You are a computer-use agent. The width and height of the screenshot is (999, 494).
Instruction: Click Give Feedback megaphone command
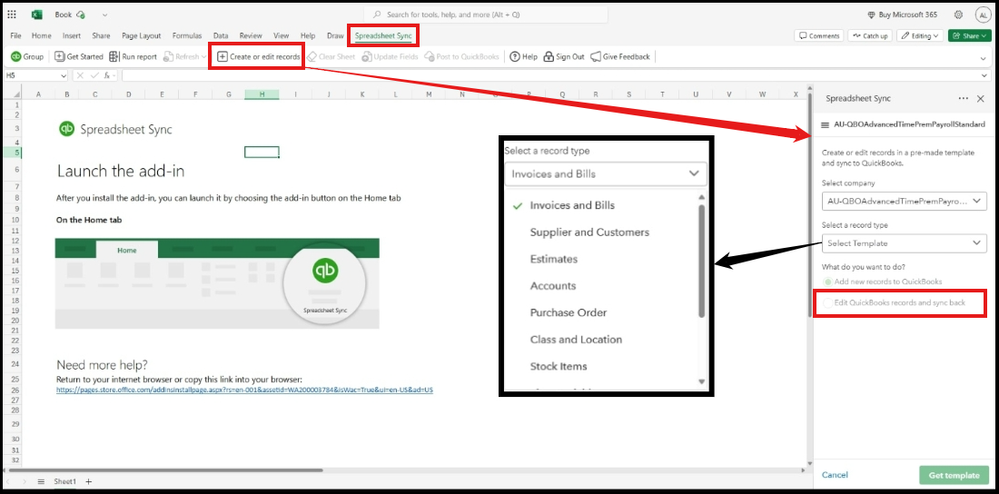point(621,57)
